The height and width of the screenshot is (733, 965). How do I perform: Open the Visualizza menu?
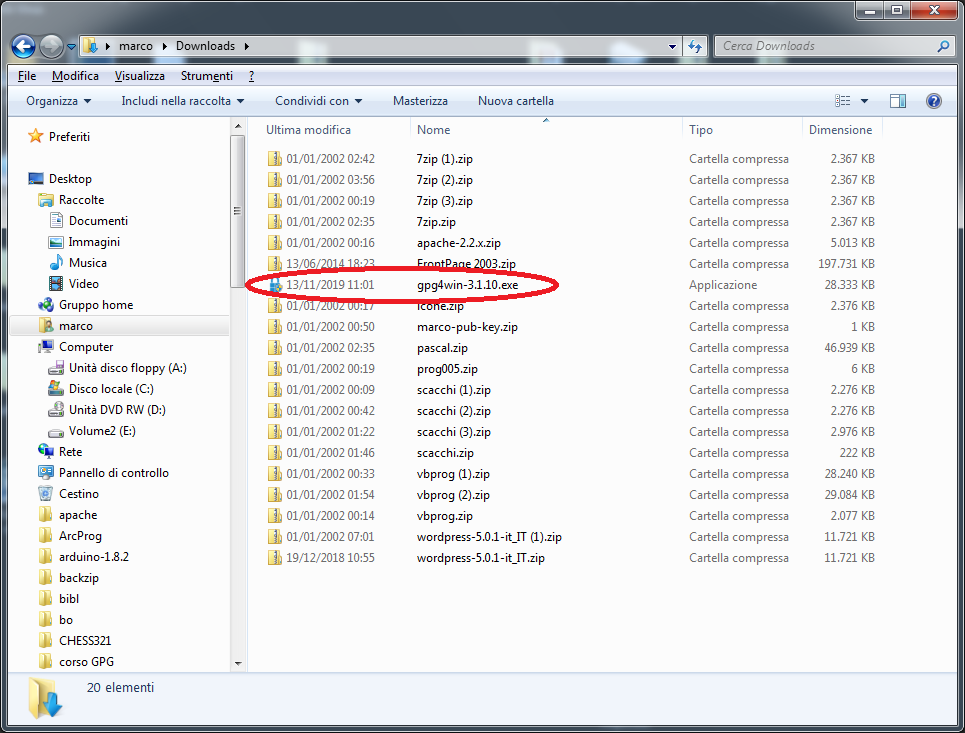tap(139, 76)
